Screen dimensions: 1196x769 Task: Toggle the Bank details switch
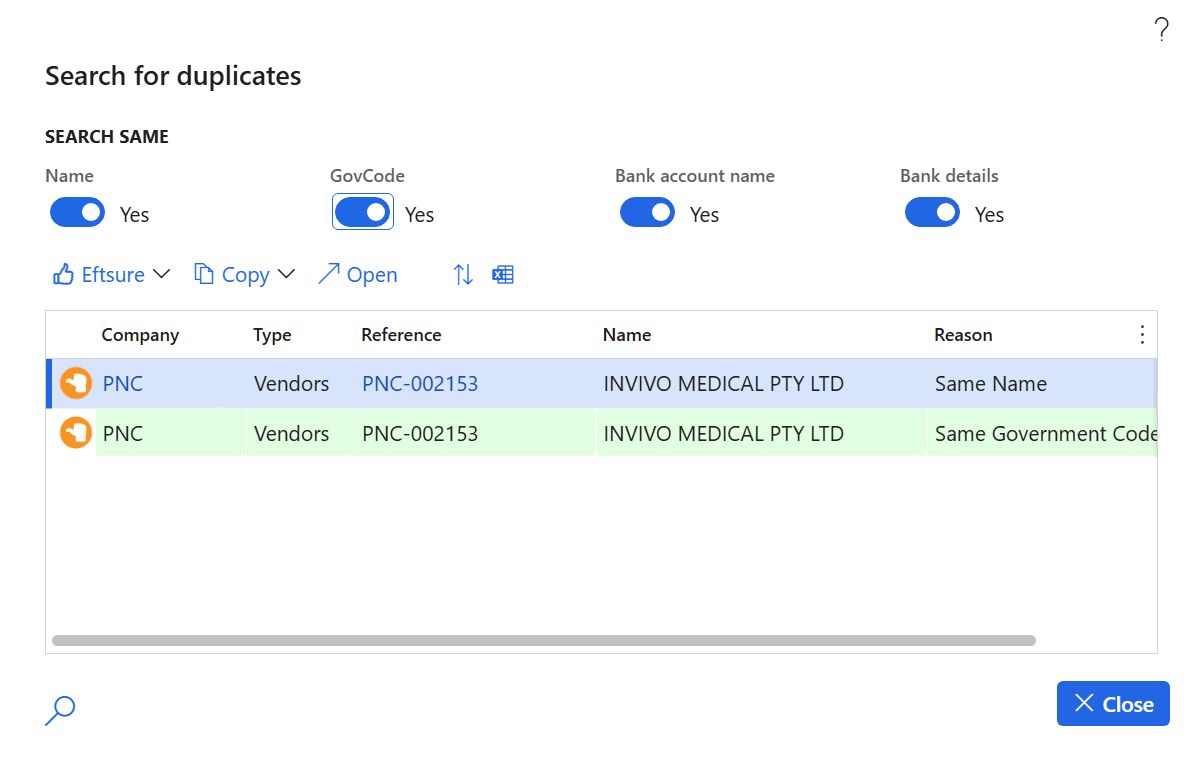[933, 212]
